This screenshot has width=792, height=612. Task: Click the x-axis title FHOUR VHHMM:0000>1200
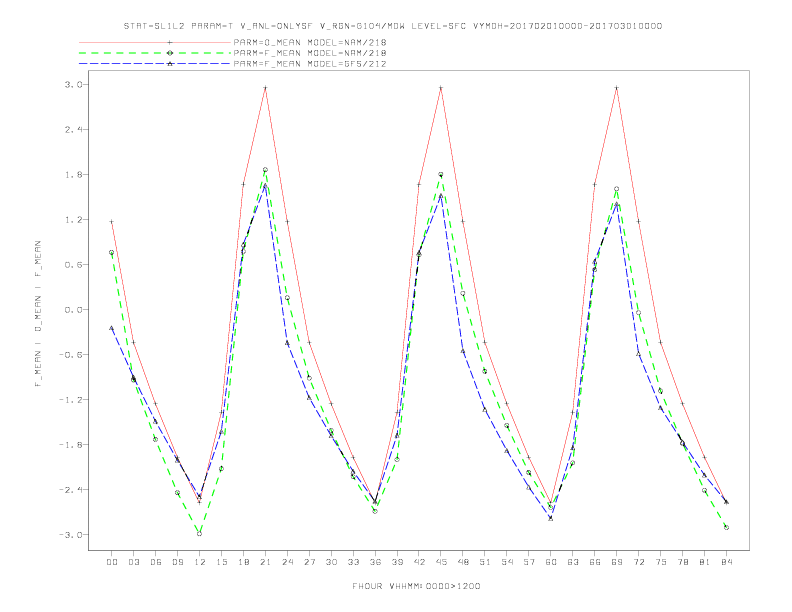point(416,586)
